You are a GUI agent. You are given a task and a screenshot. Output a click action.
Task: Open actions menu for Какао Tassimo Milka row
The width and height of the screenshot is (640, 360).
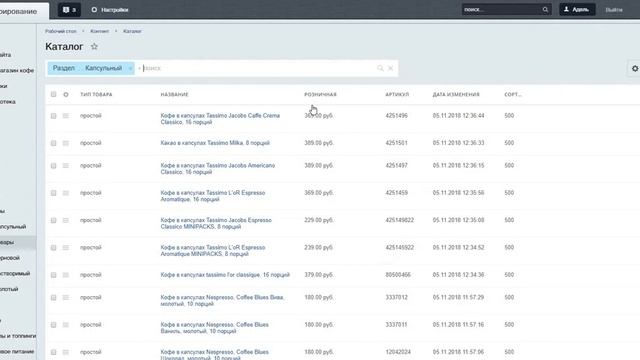point(66,143)
